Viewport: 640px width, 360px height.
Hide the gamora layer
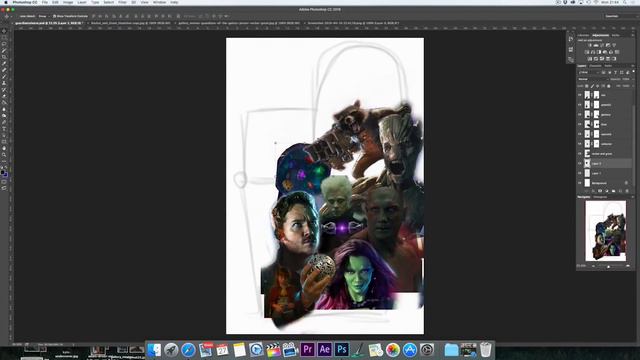(x=580, y=114)
